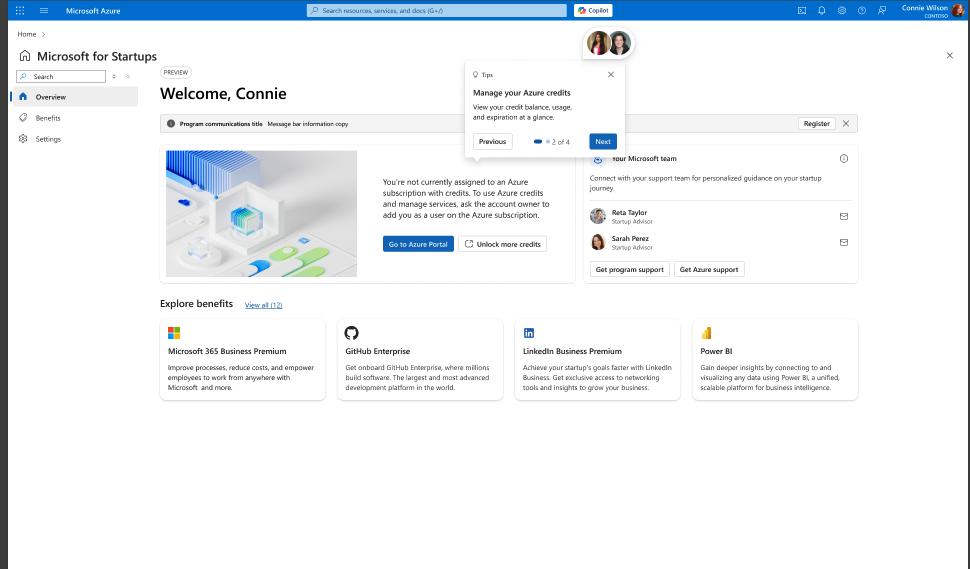The width and height of the screenshot is (970, 569).
Task: Click the LinkedIn logo icon
Action: coord(529,333)
